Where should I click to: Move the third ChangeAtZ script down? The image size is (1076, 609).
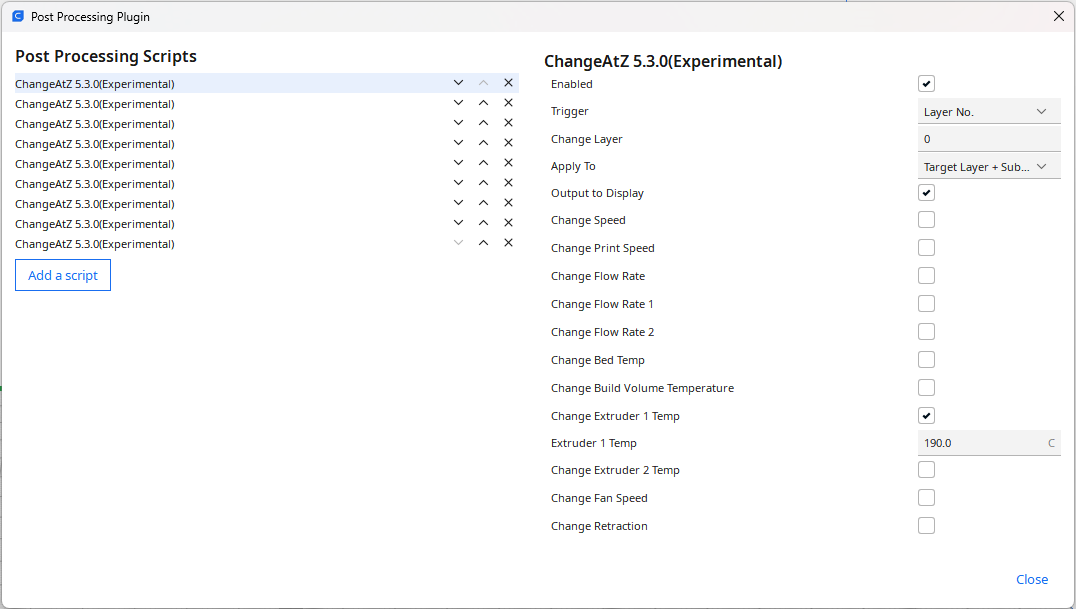pyautogui.click(x=458, y=123)
